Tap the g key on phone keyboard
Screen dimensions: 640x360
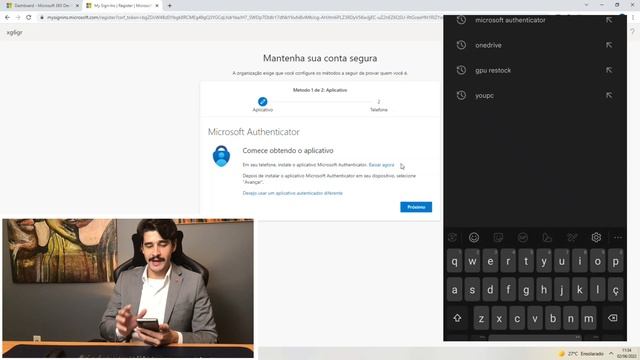(x=526, y=289)
